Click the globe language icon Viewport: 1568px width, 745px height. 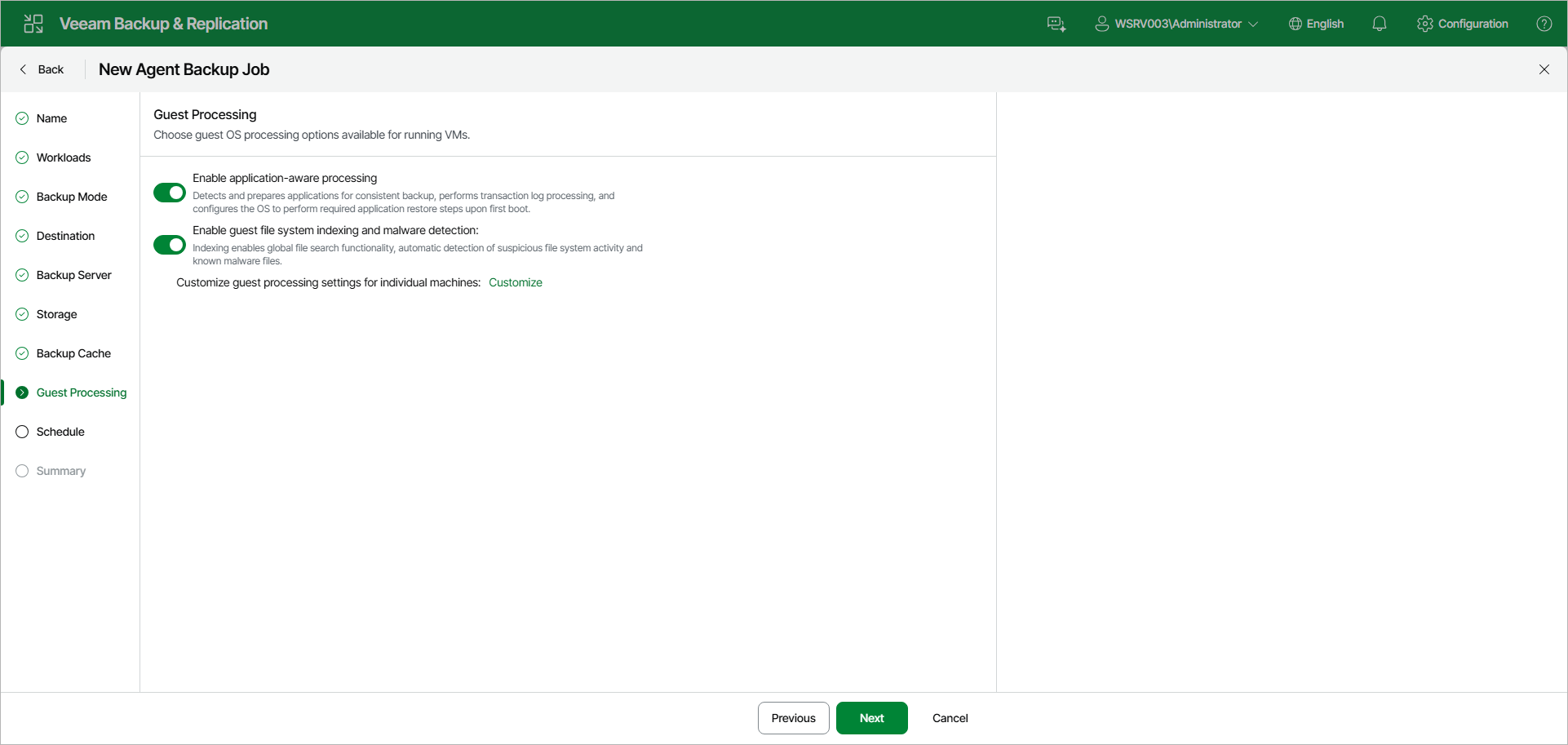(x=1296, y=24)
